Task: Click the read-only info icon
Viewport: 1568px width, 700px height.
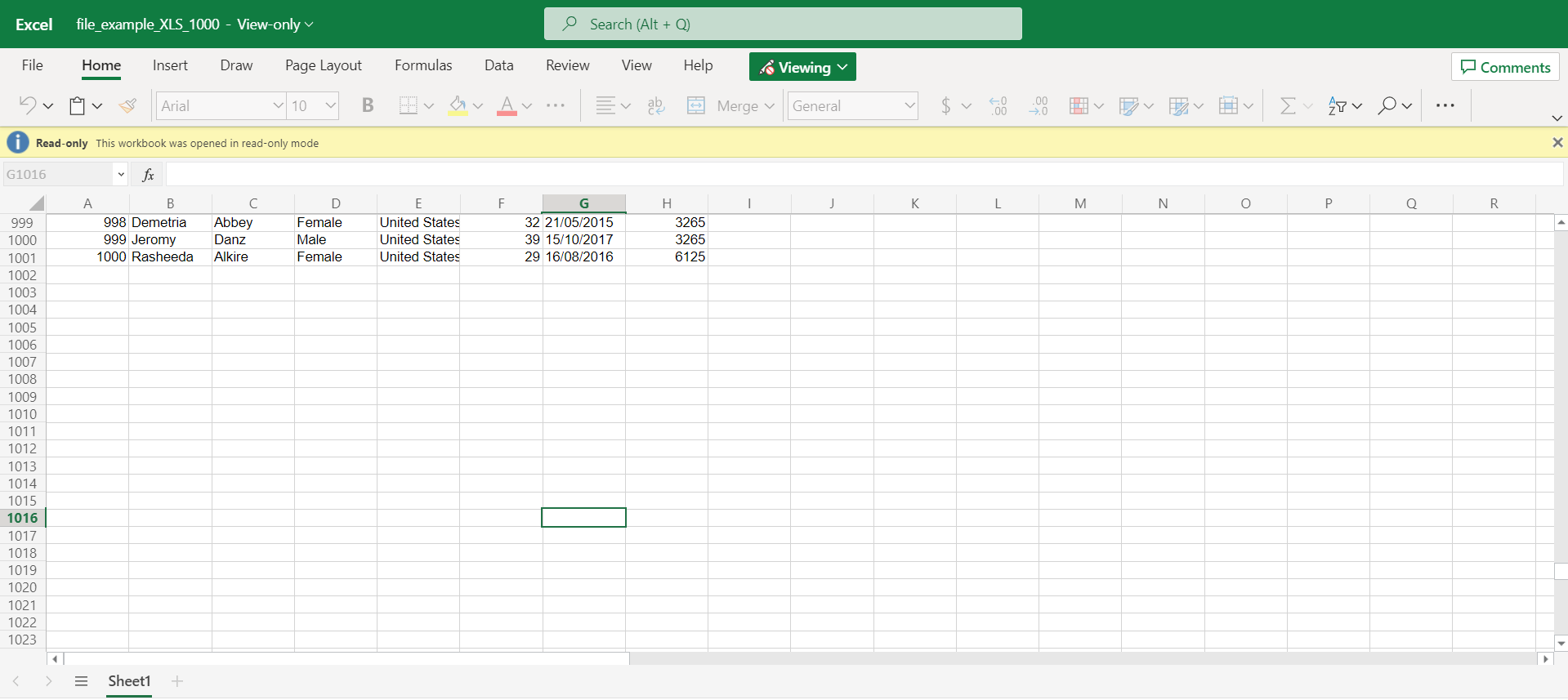Action: pos(17,143)
